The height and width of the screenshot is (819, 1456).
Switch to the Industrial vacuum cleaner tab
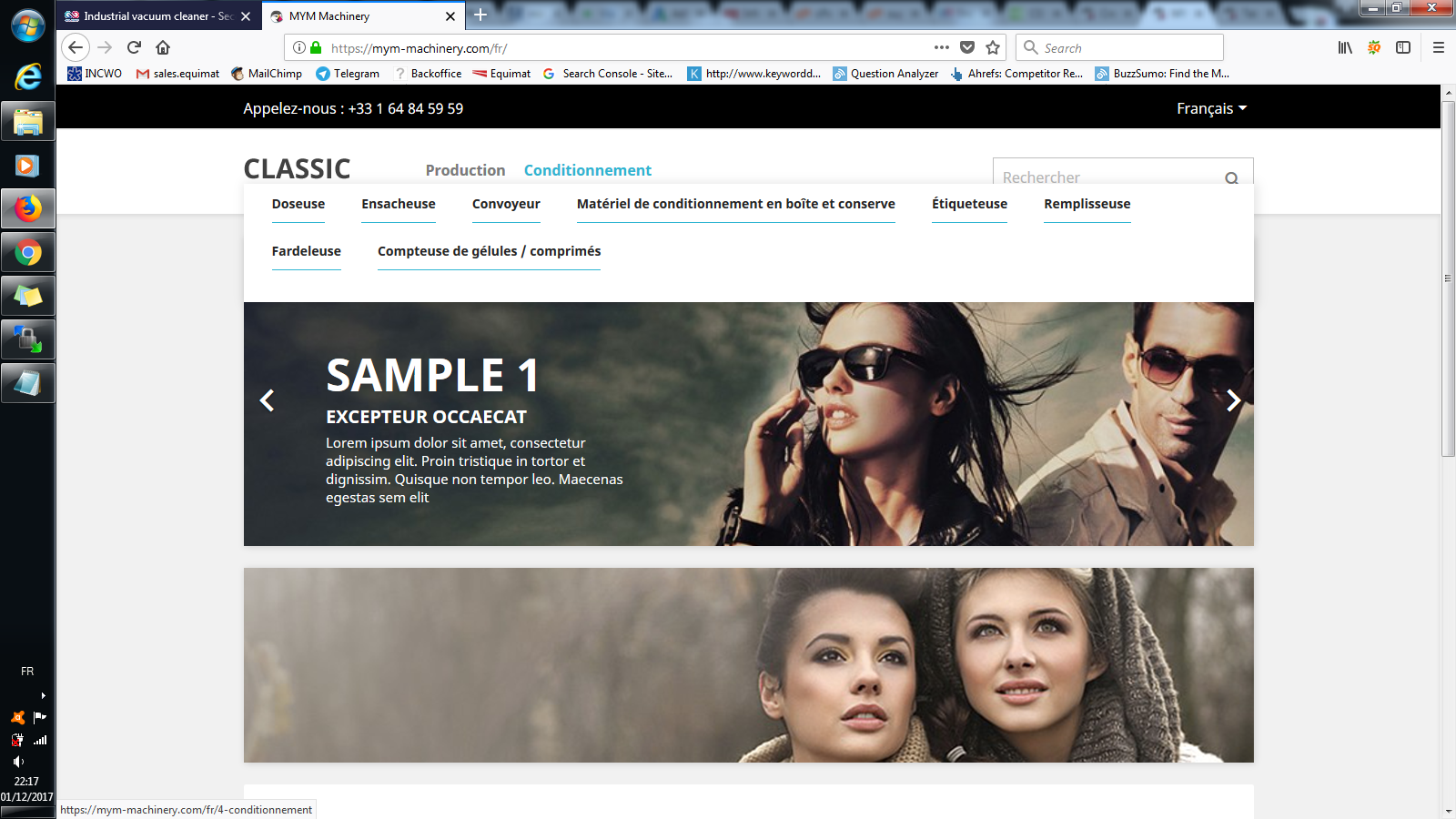click(158, 16)
